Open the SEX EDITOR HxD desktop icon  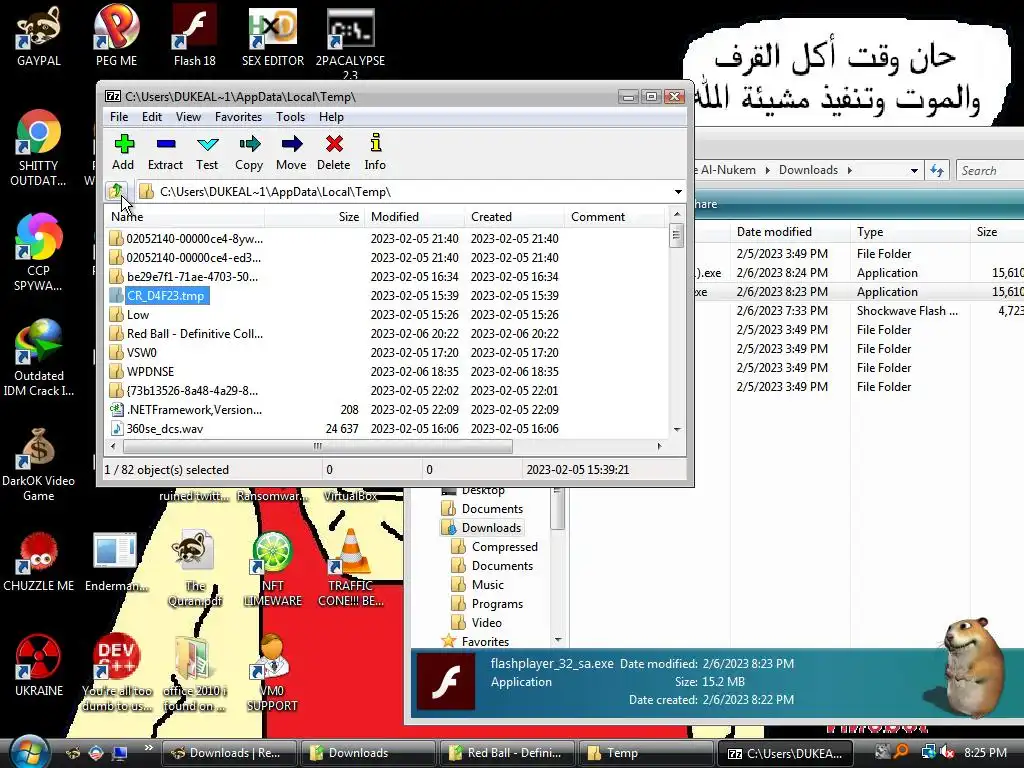pyautogui.click(x=273, y=36)
